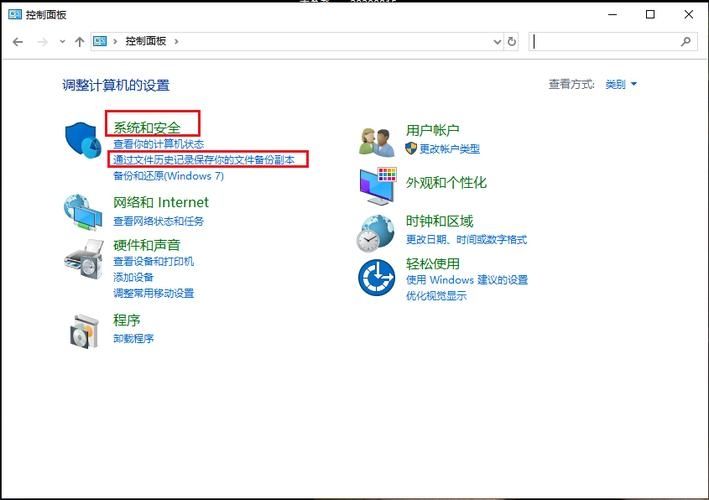Click the refresh button beside address bar
The height and width of the screenshot is (500, 709).
511,42
